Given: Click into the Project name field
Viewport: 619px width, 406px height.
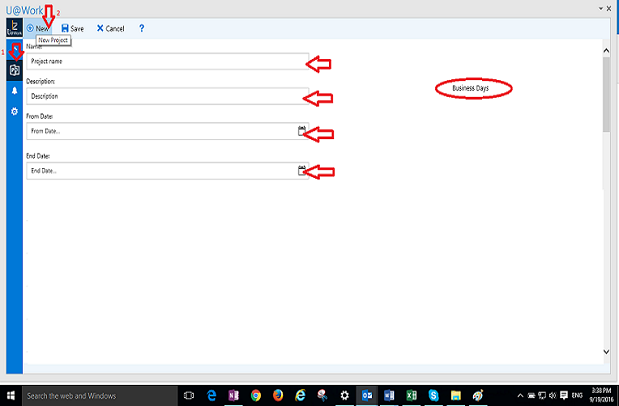Looking at the screenshot, I should (x=160, y=62).
